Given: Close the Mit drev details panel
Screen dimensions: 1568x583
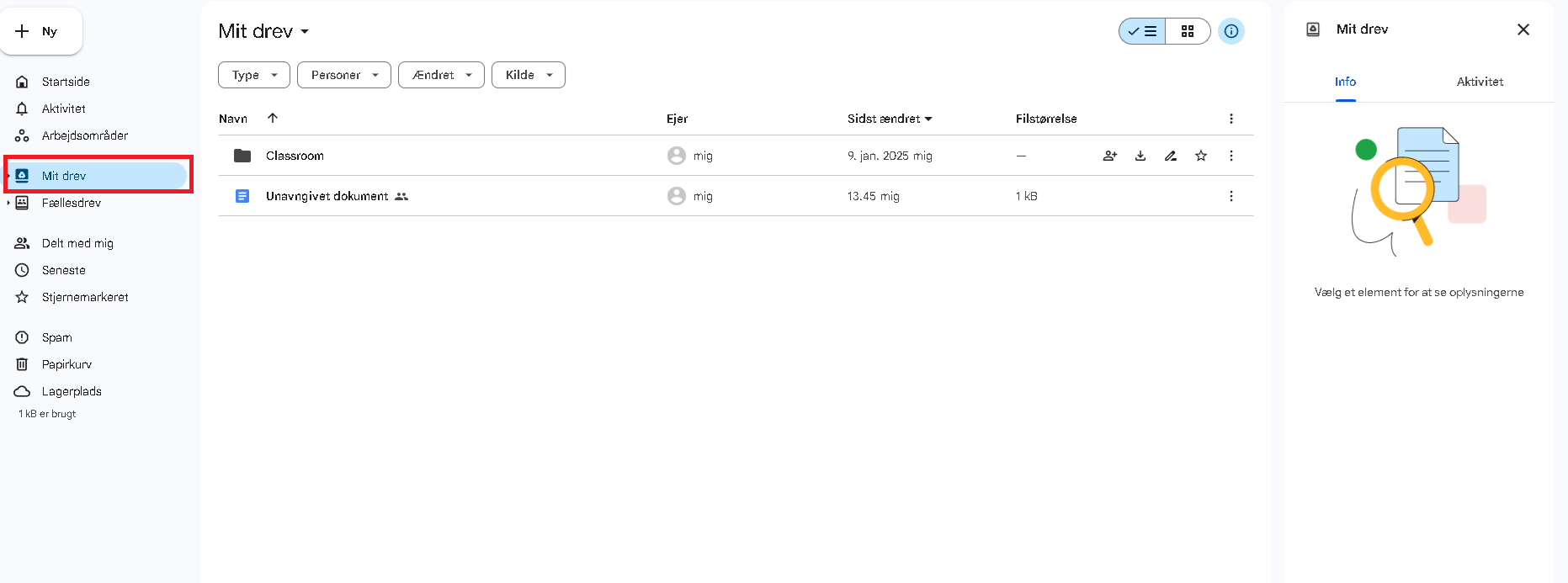Looking at the screenshot, I should pos(1523,29).
